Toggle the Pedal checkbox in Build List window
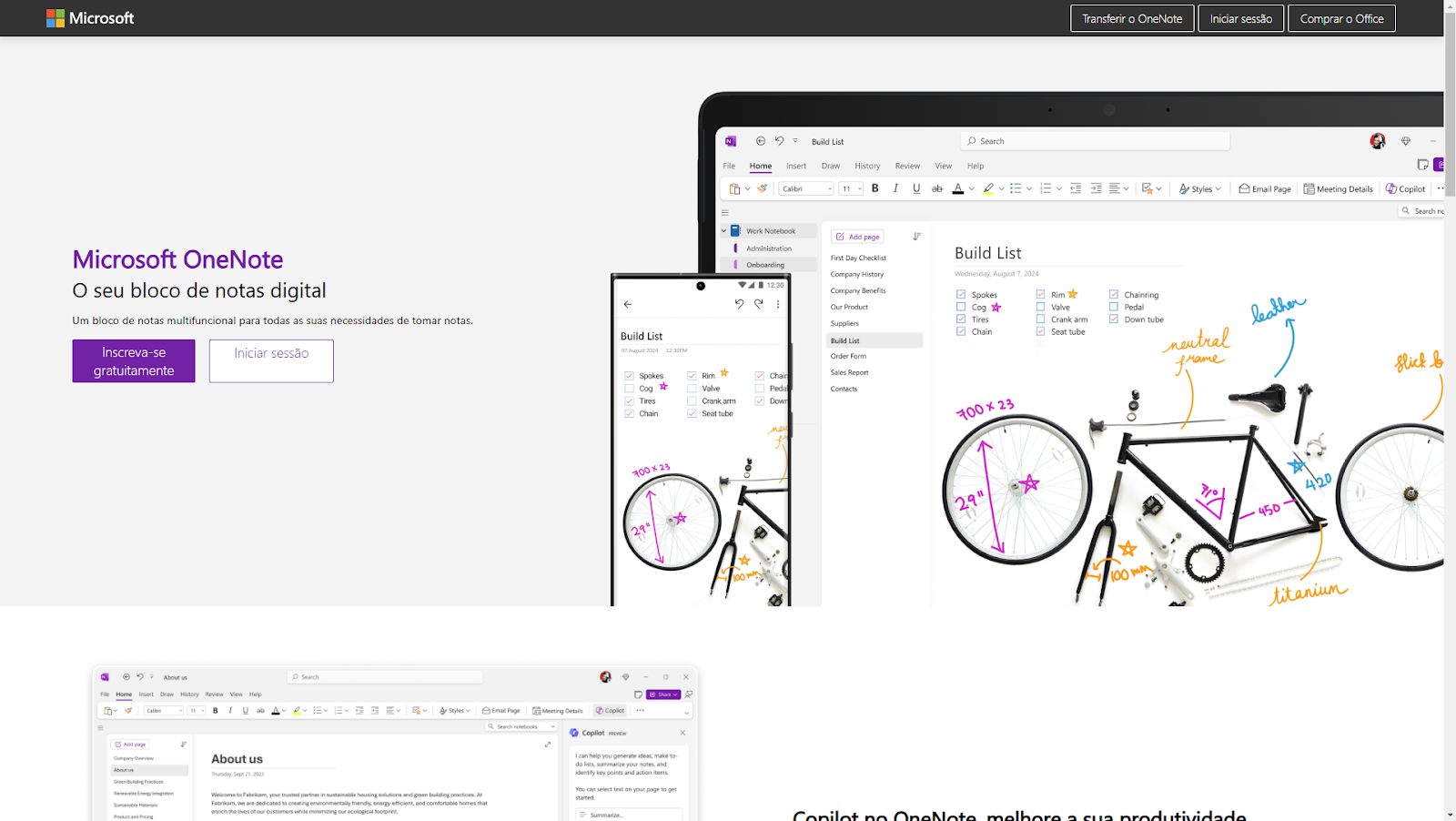The width and height of the screenshot is (1456, 821). [1114, 307]
